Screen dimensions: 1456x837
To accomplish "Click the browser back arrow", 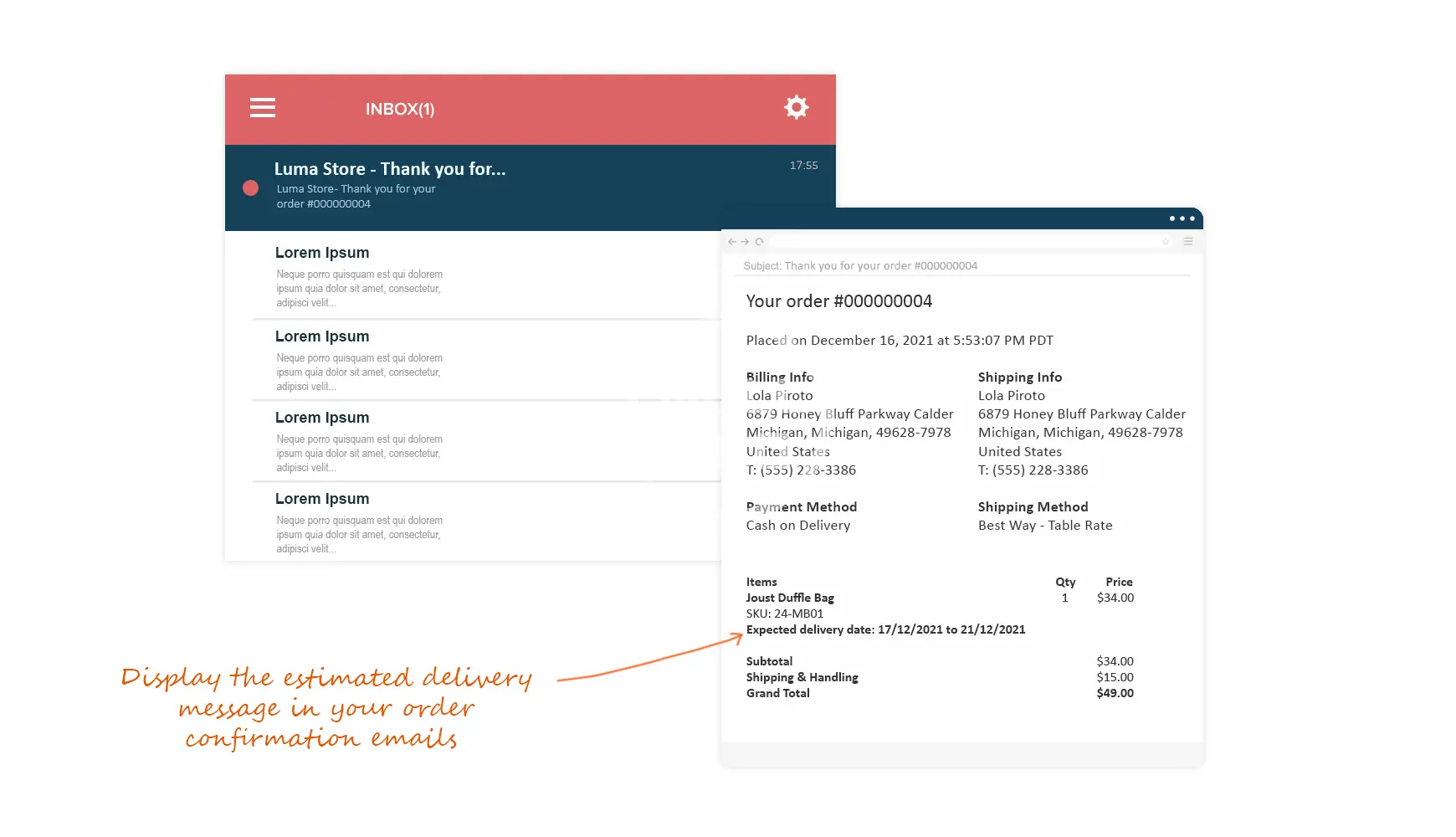I will tap(732, 242).
